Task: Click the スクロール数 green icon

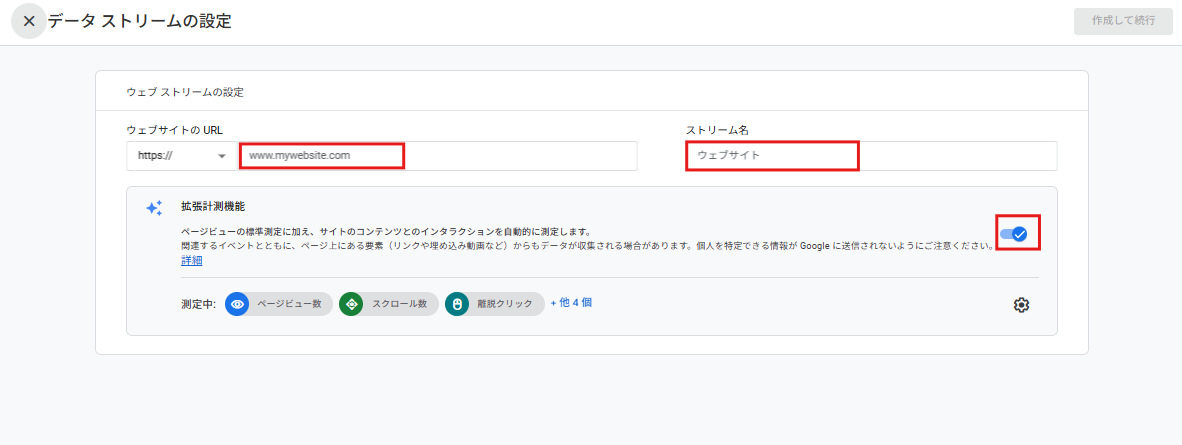Action: click(351, 304)
